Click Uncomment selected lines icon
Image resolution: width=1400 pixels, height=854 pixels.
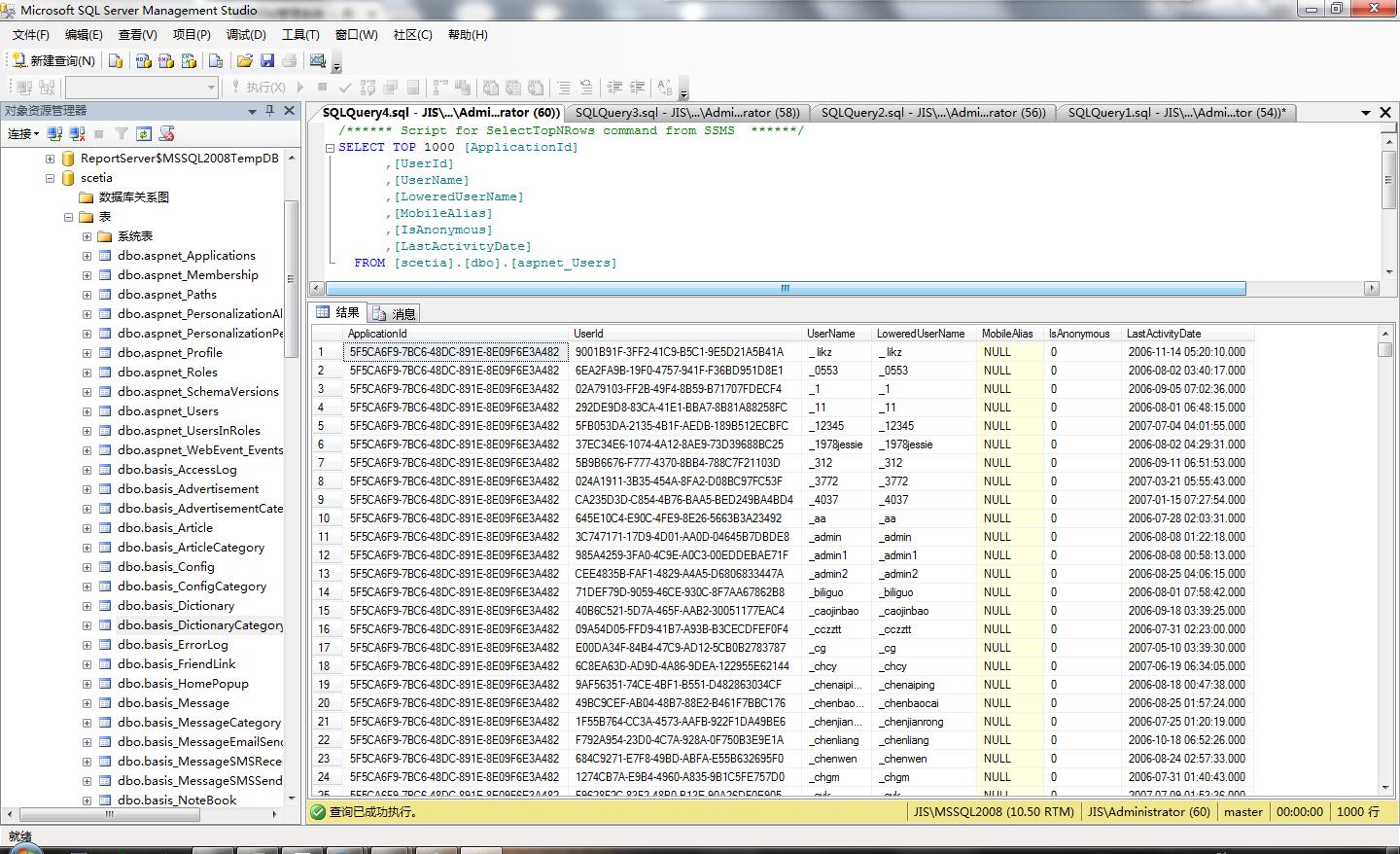586,87
